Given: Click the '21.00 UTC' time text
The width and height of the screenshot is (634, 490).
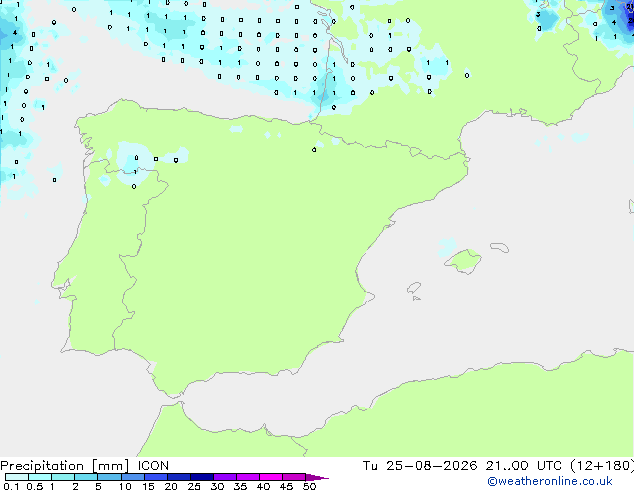Looking at the screenshot, I should coord(524,466).
